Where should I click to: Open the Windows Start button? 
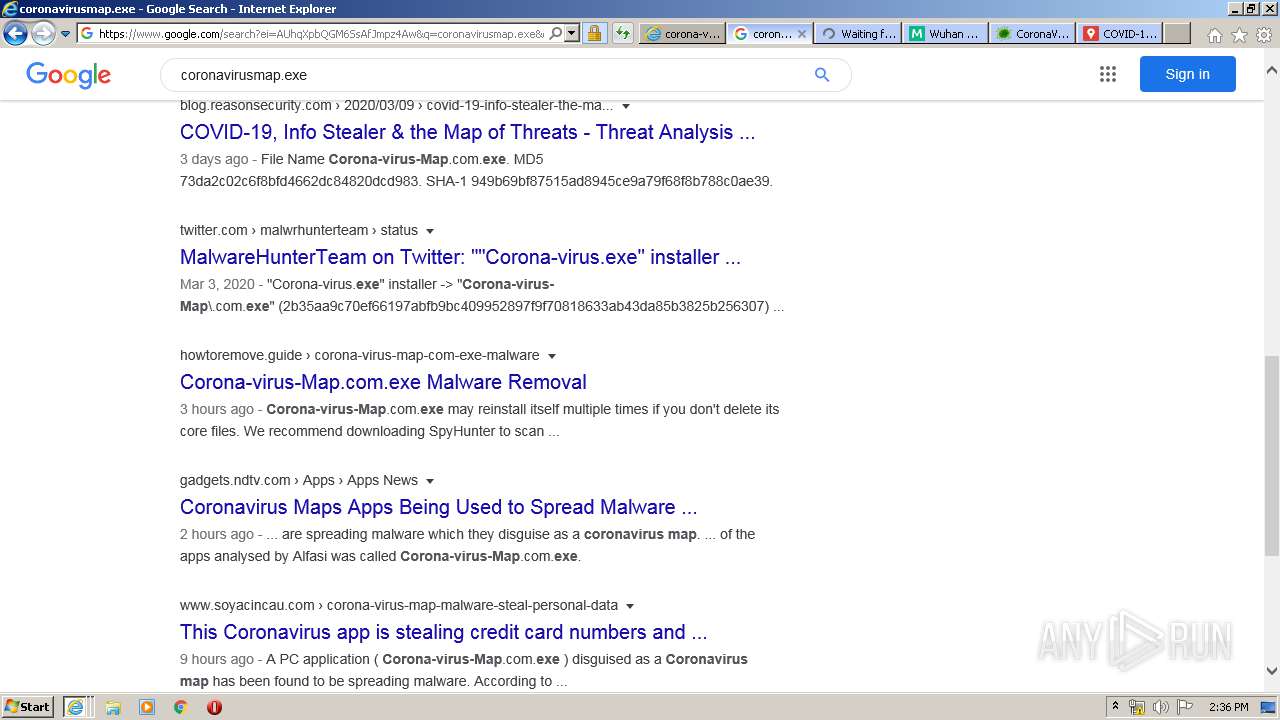click(28, 707)
